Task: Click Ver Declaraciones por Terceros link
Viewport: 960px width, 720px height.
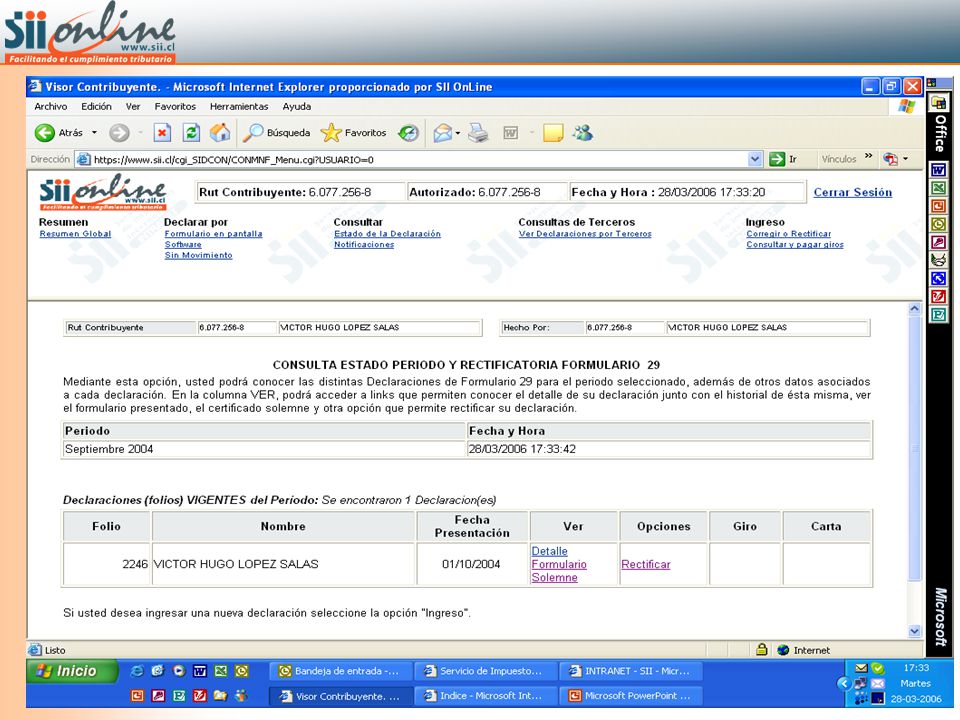Action: (x=585, y=234)
